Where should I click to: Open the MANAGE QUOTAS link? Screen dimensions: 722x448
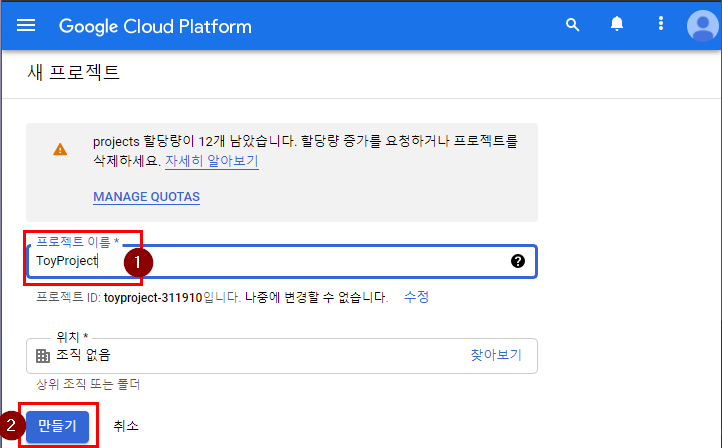[146, 197]
